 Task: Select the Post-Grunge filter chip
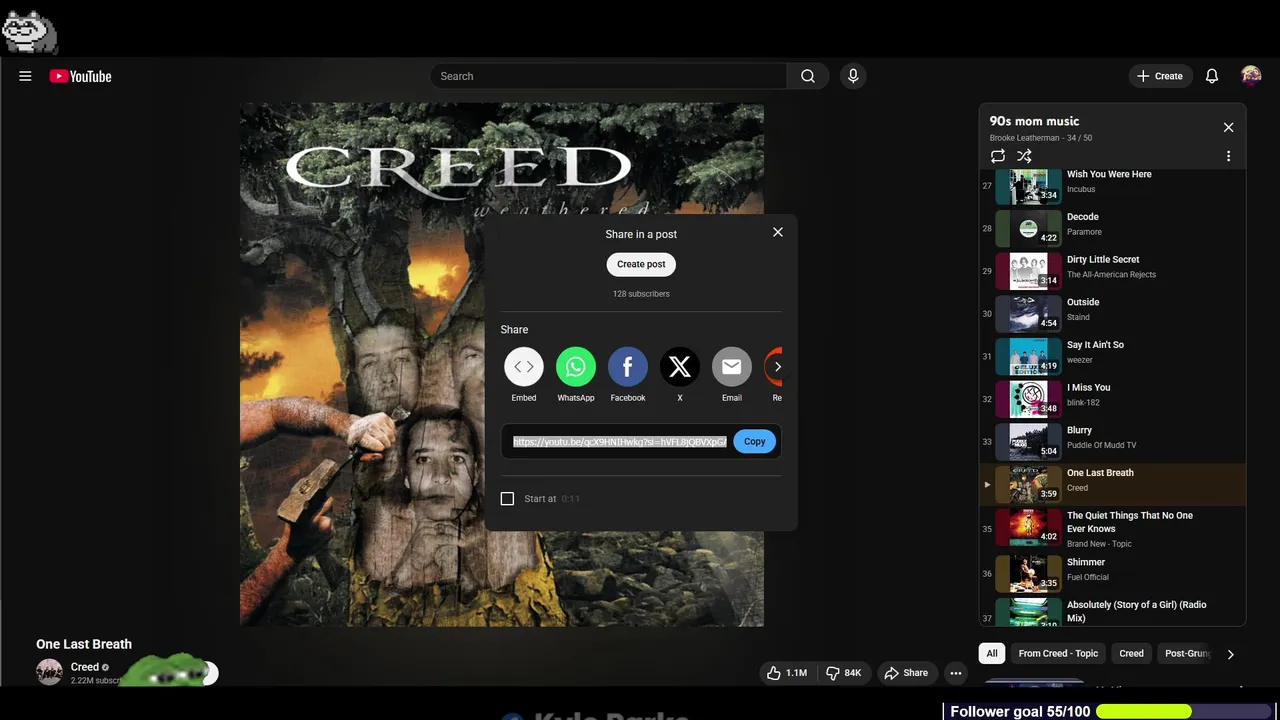pos(1187,653)
